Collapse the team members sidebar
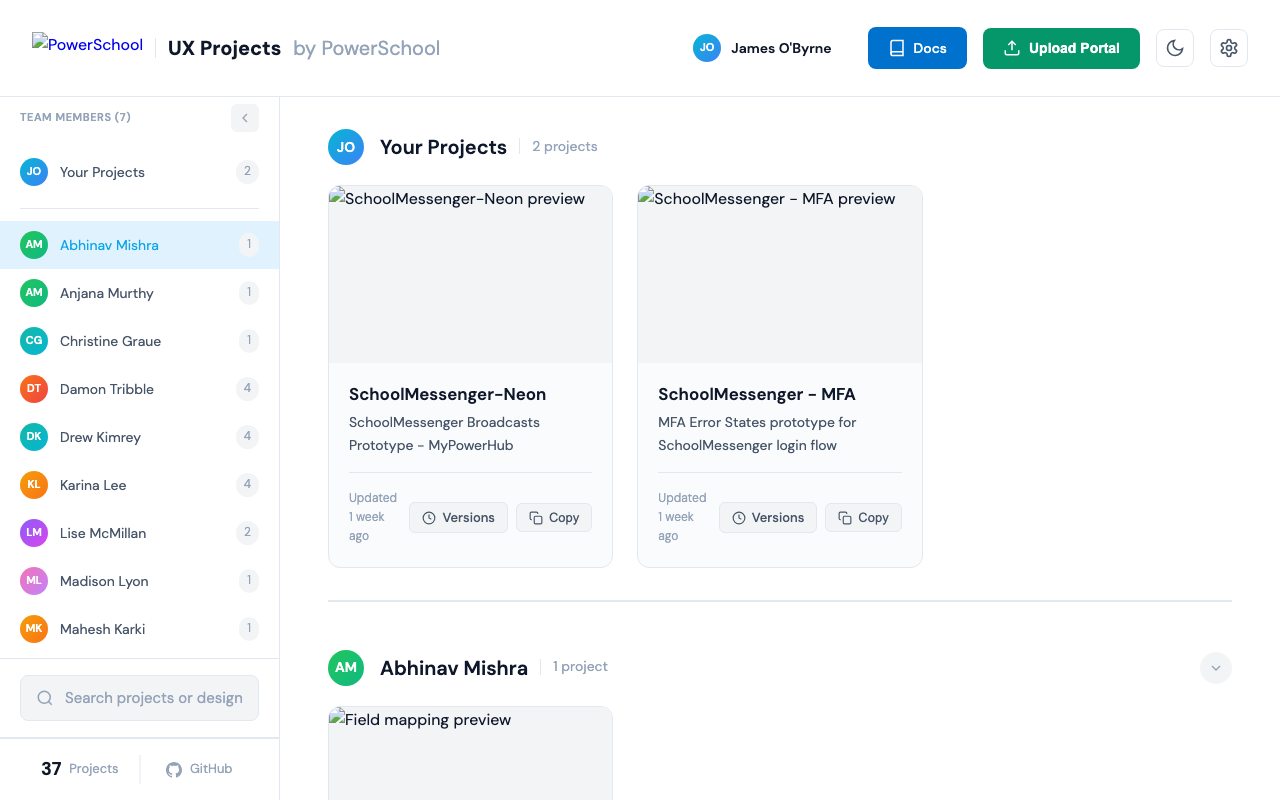The image size is (1280, 800). 244,117
